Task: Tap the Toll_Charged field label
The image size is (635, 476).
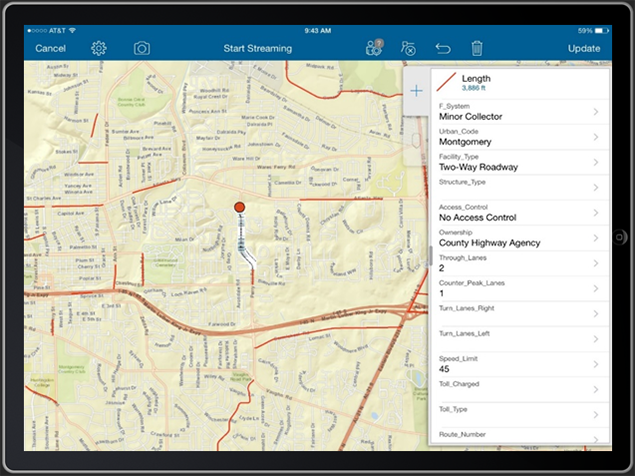Action: [459, 384]
